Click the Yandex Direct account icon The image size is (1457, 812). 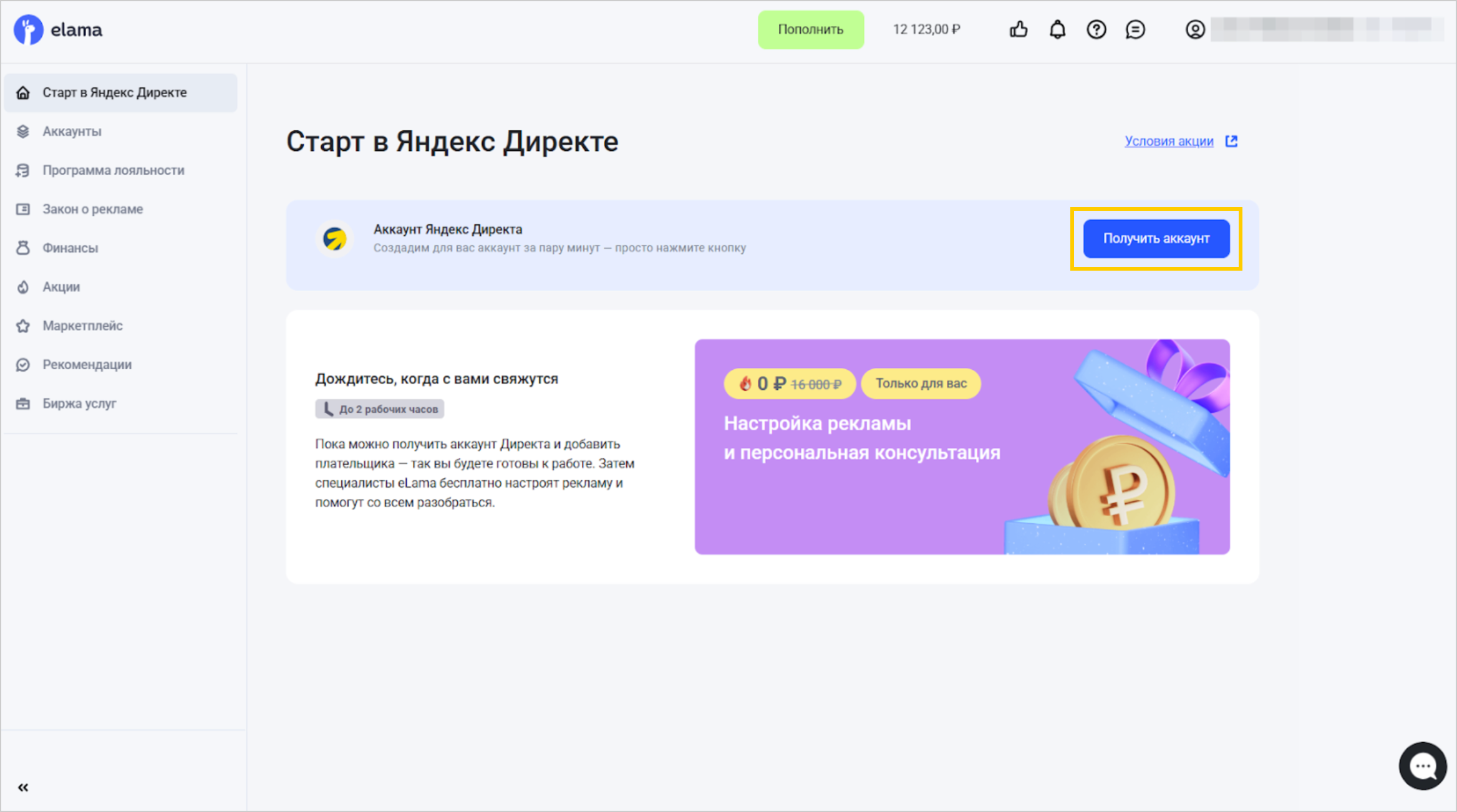[x=335, y=238]
